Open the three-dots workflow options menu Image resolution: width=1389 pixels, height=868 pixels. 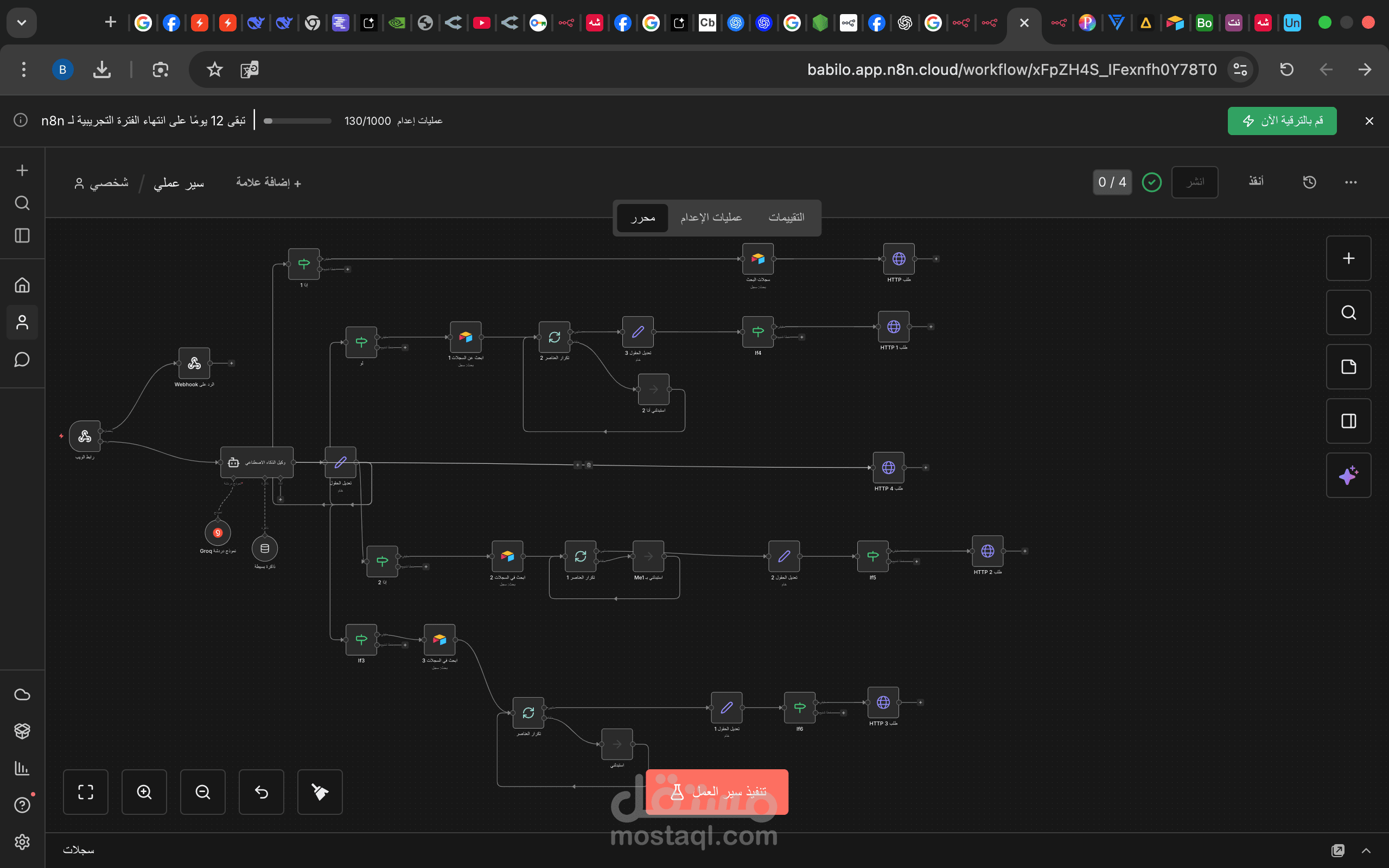[1350, 182]
